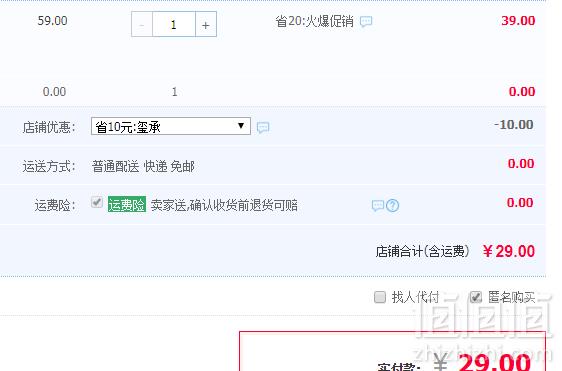This screenshot has height=371, width=562.
Task: Click the green 运费险 label badge
Action: tap(127, 204)
